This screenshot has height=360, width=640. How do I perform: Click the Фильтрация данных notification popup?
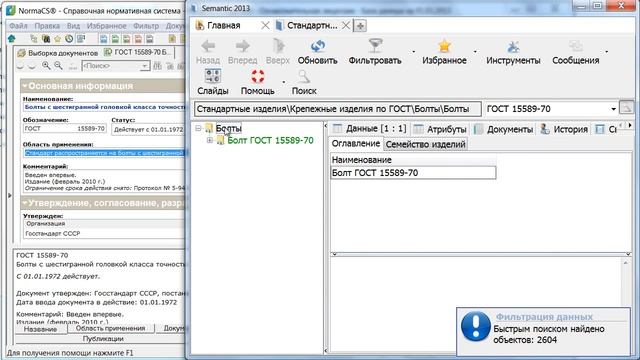coord(543,331)
